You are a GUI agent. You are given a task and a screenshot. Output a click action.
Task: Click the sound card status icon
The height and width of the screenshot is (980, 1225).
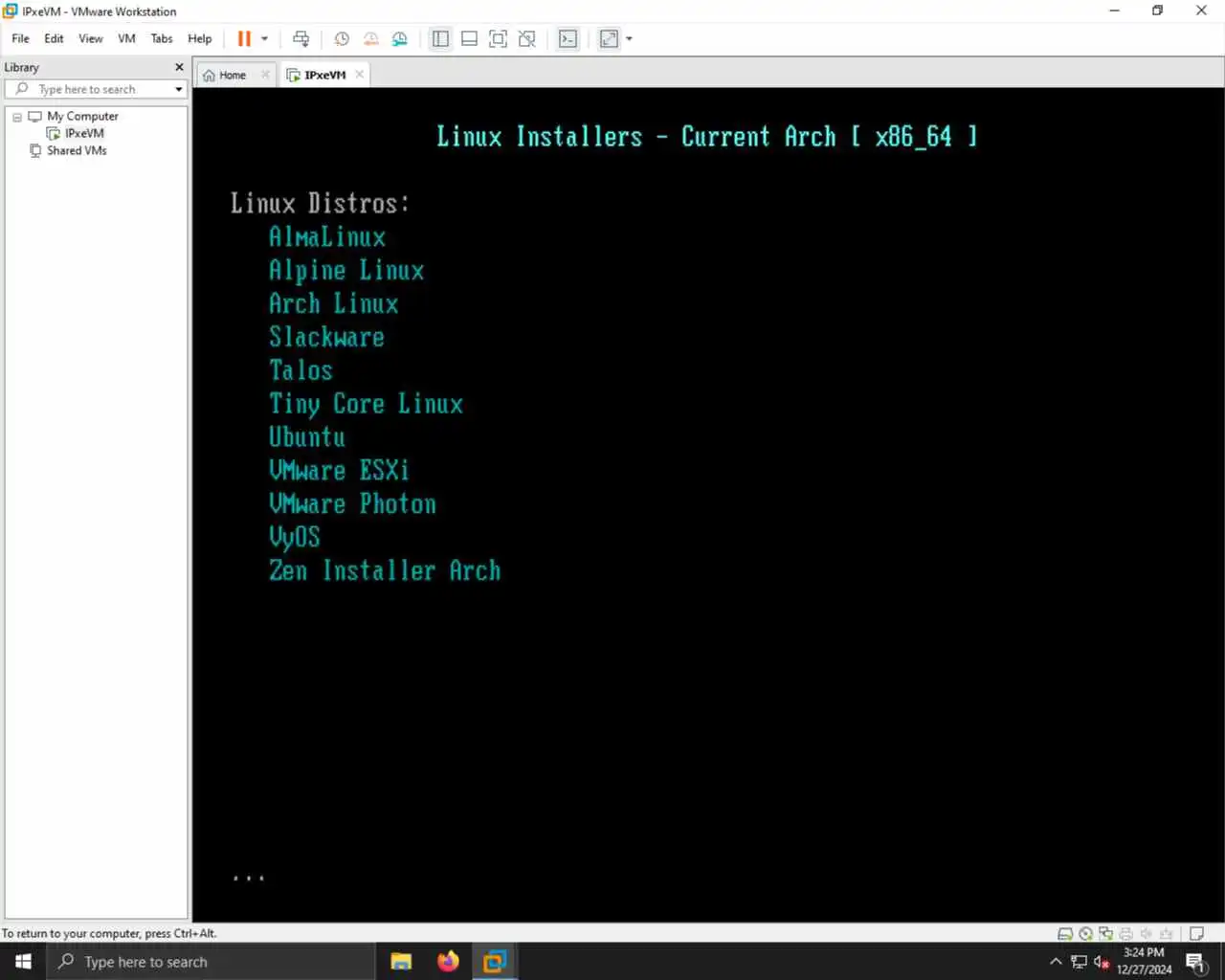(x=1146, y=934)
